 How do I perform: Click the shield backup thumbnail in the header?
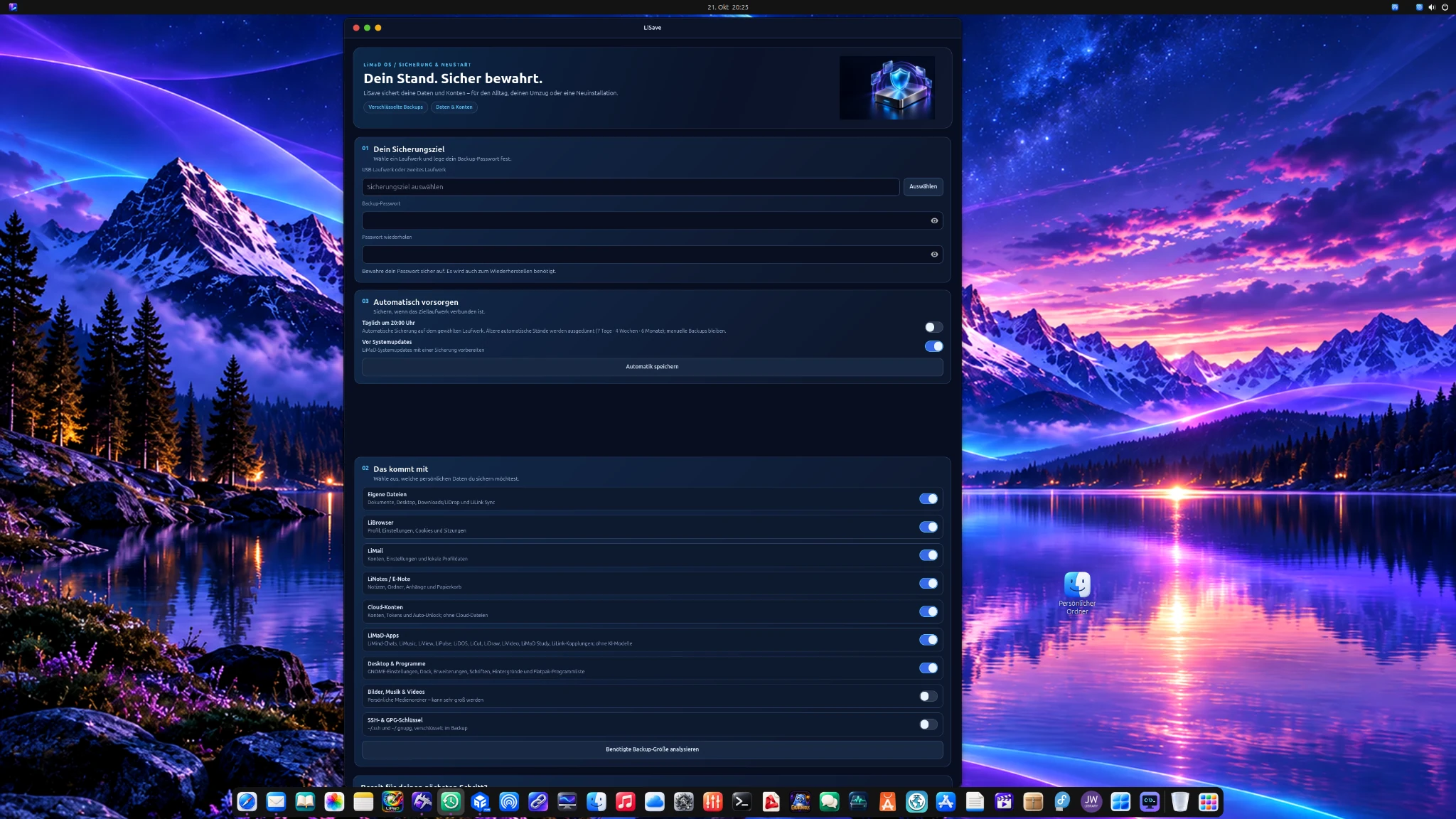(x=887, y=87)
